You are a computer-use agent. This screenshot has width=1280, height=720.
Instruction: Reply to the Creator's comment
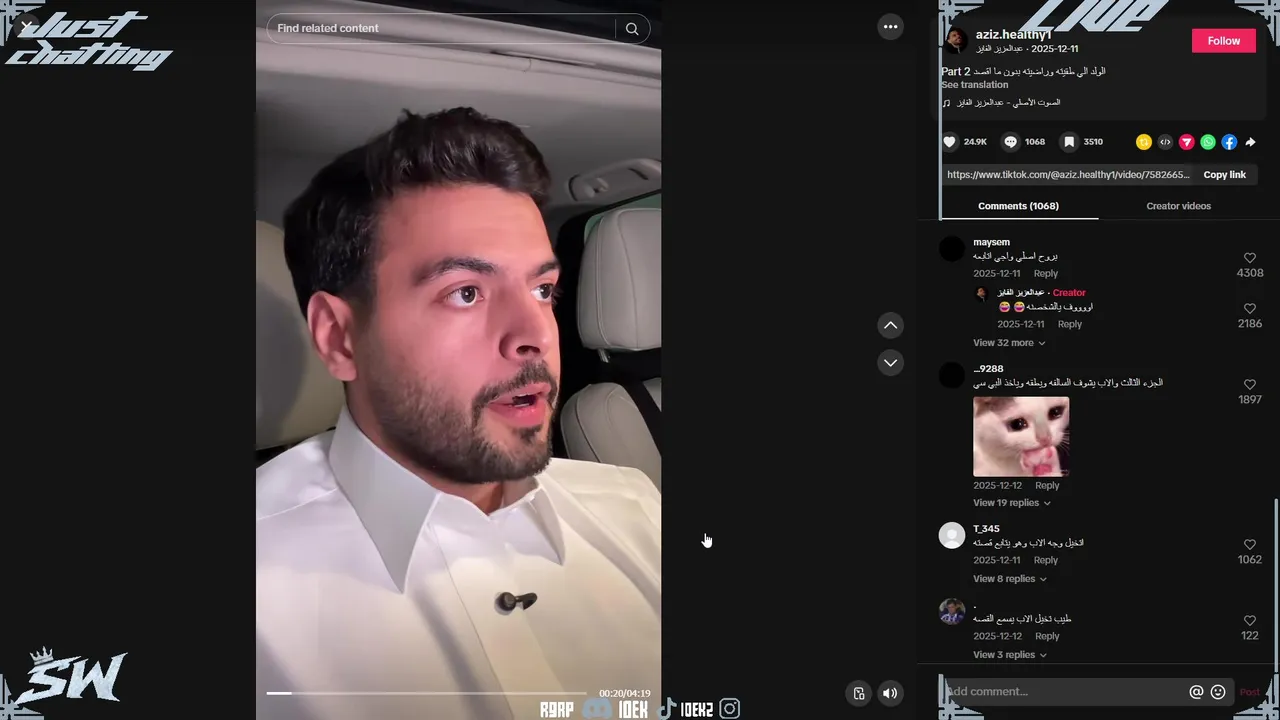pyautogui.click(x=1069, y=325)
